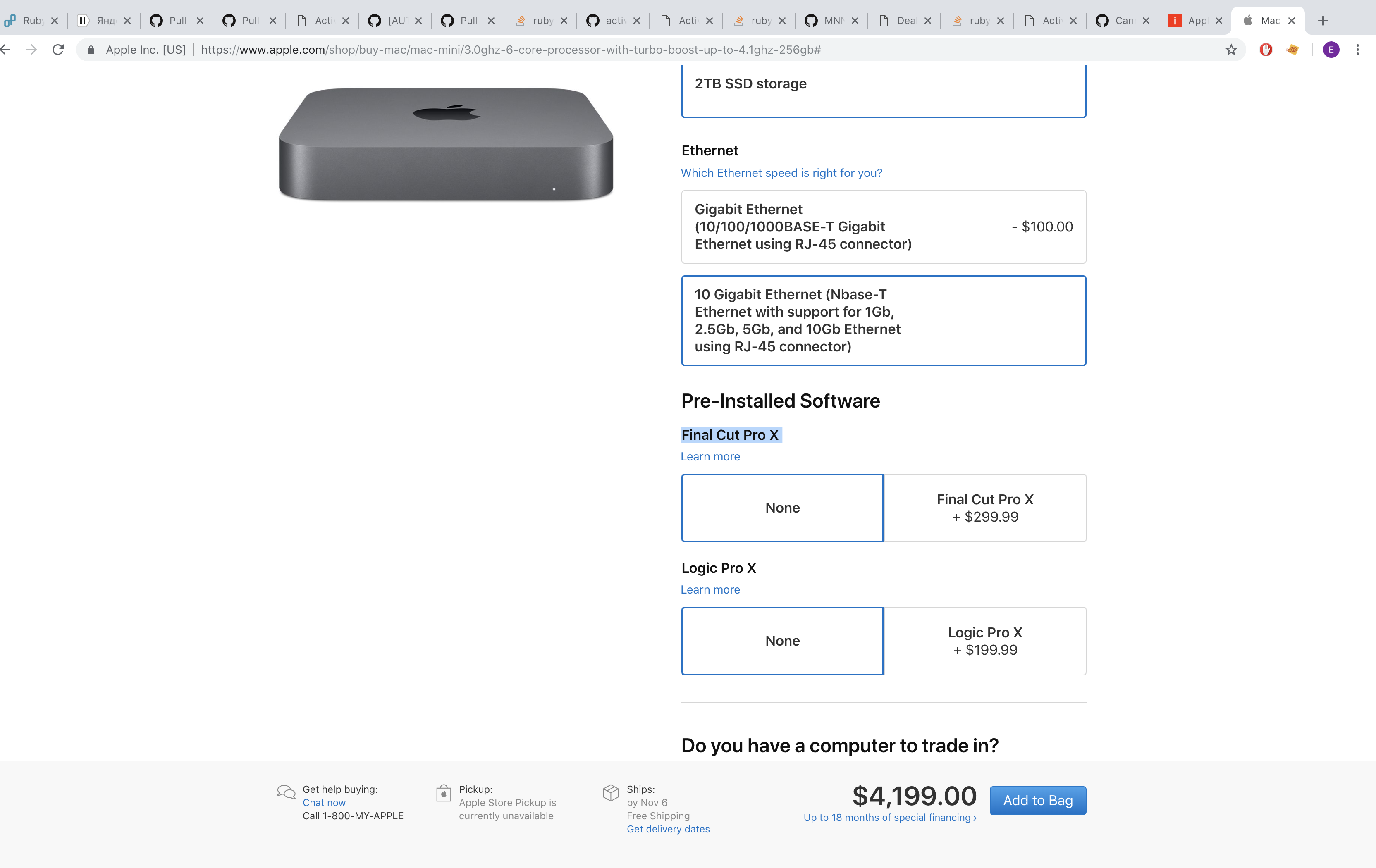Select 10 Gigabit Ethernet option
This screenshot has height=868, width=1376.
tap(884, 321)
